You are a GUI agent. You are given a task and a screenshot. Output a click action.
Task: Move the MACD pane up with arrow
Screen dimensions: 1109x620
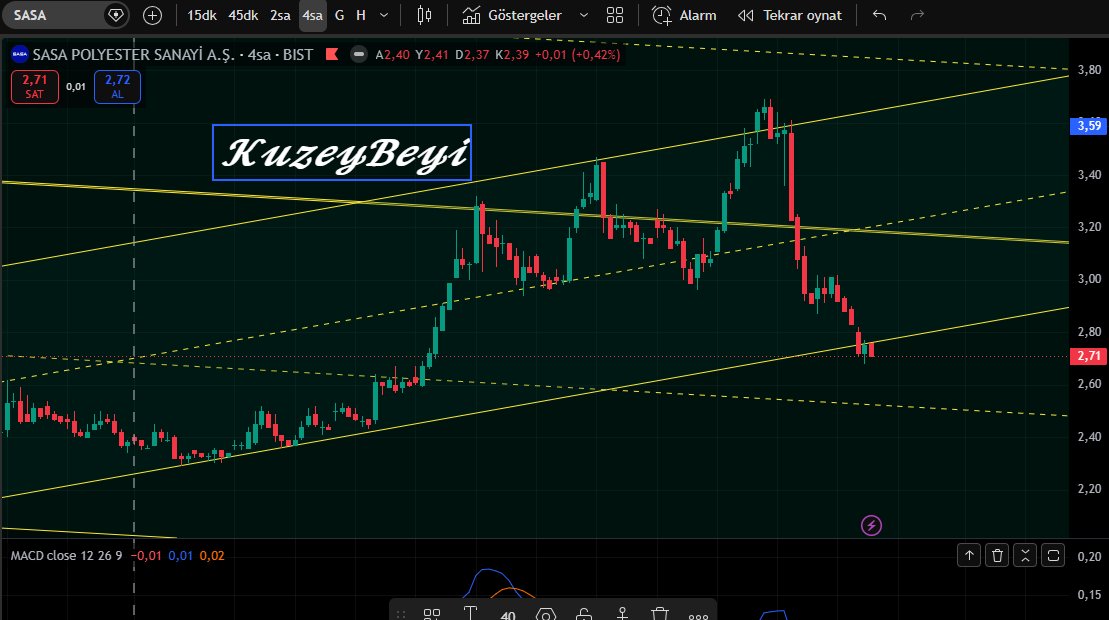969,556
